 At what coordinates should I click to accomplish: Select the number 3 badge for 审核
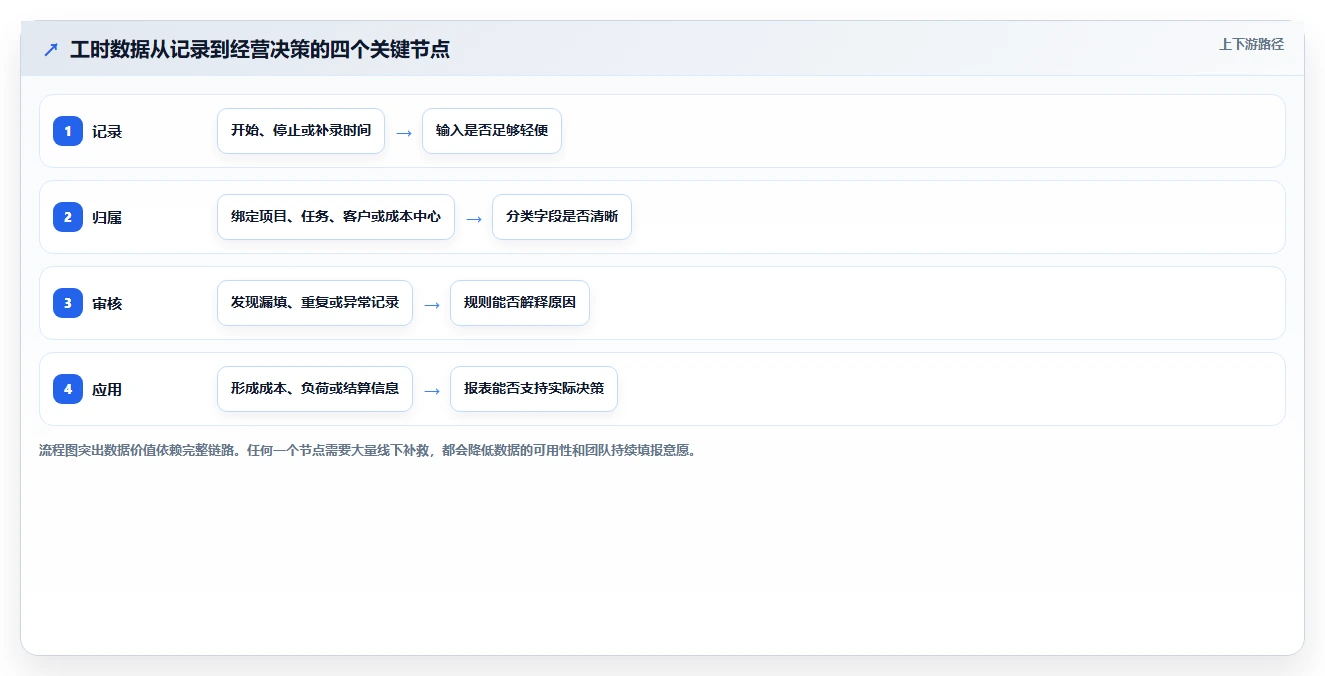tap(68, 303)
